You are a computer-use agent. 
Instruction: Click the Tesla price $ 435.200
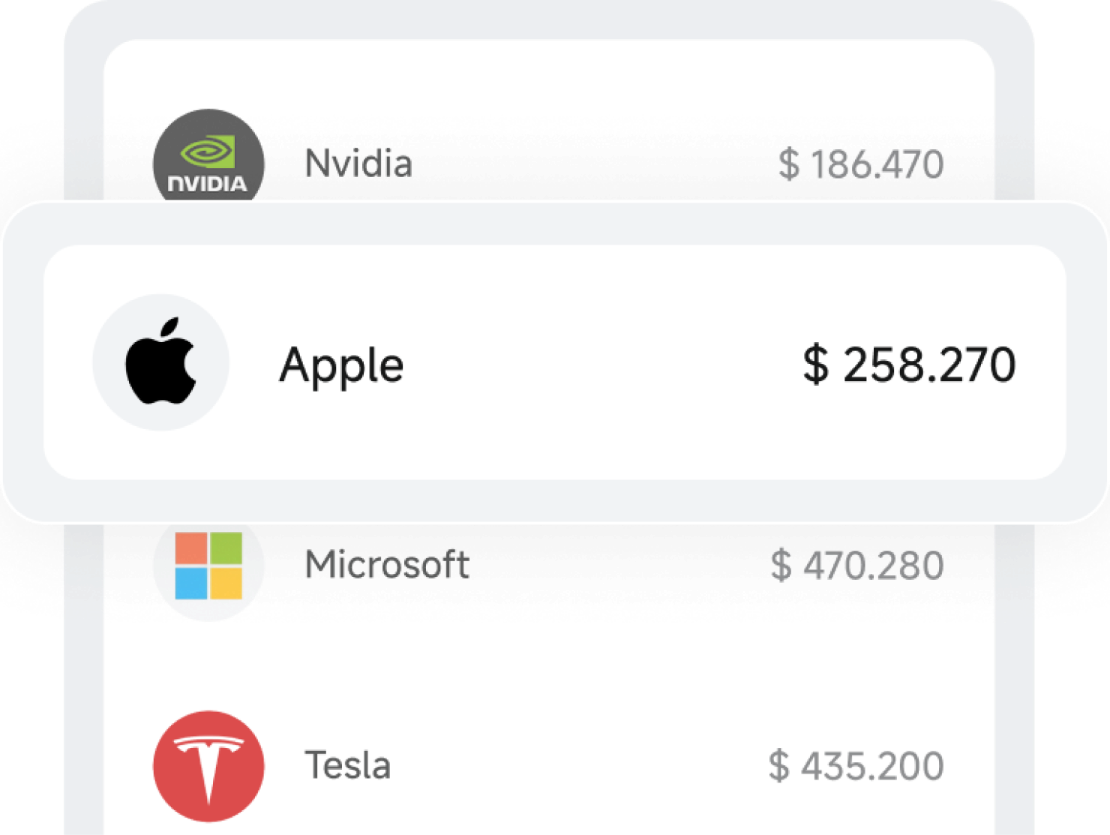[x=856, y=766]
